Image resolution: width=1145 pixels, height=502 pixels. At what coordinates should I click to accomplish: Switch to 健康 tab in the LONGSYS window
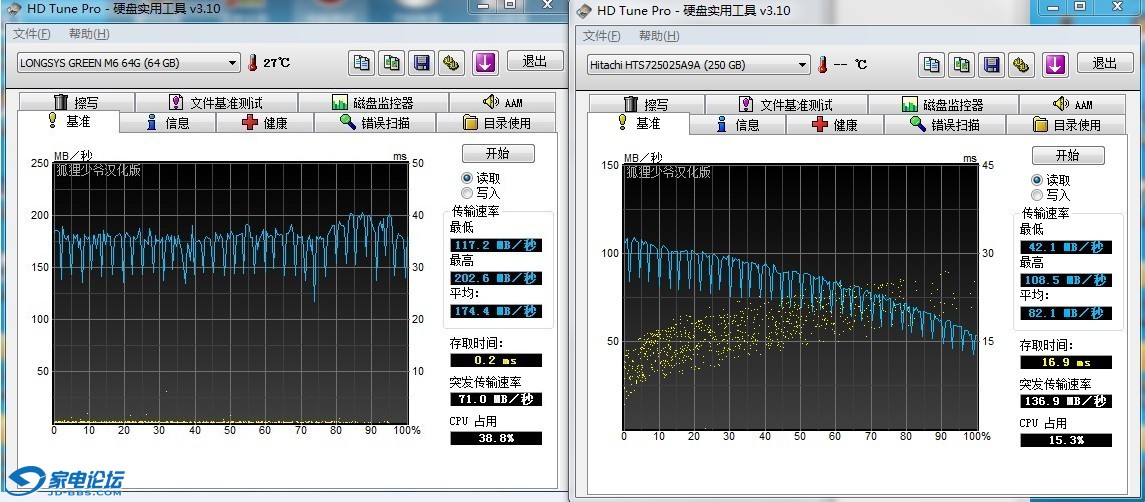click(265, 123)
